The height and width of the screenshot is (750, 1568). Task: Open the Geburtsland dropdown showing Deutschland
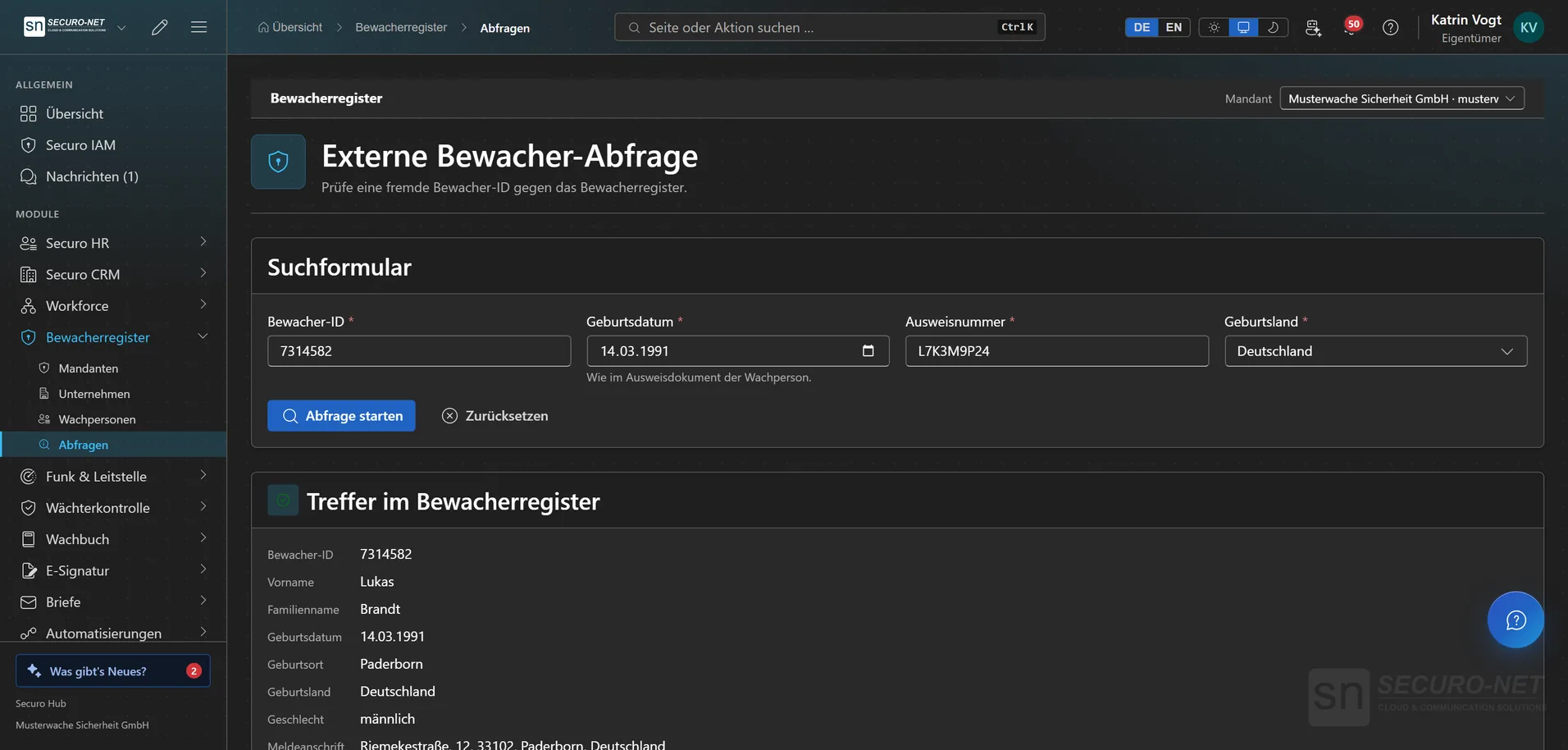pyautogui.click(x=1375, y=351)
